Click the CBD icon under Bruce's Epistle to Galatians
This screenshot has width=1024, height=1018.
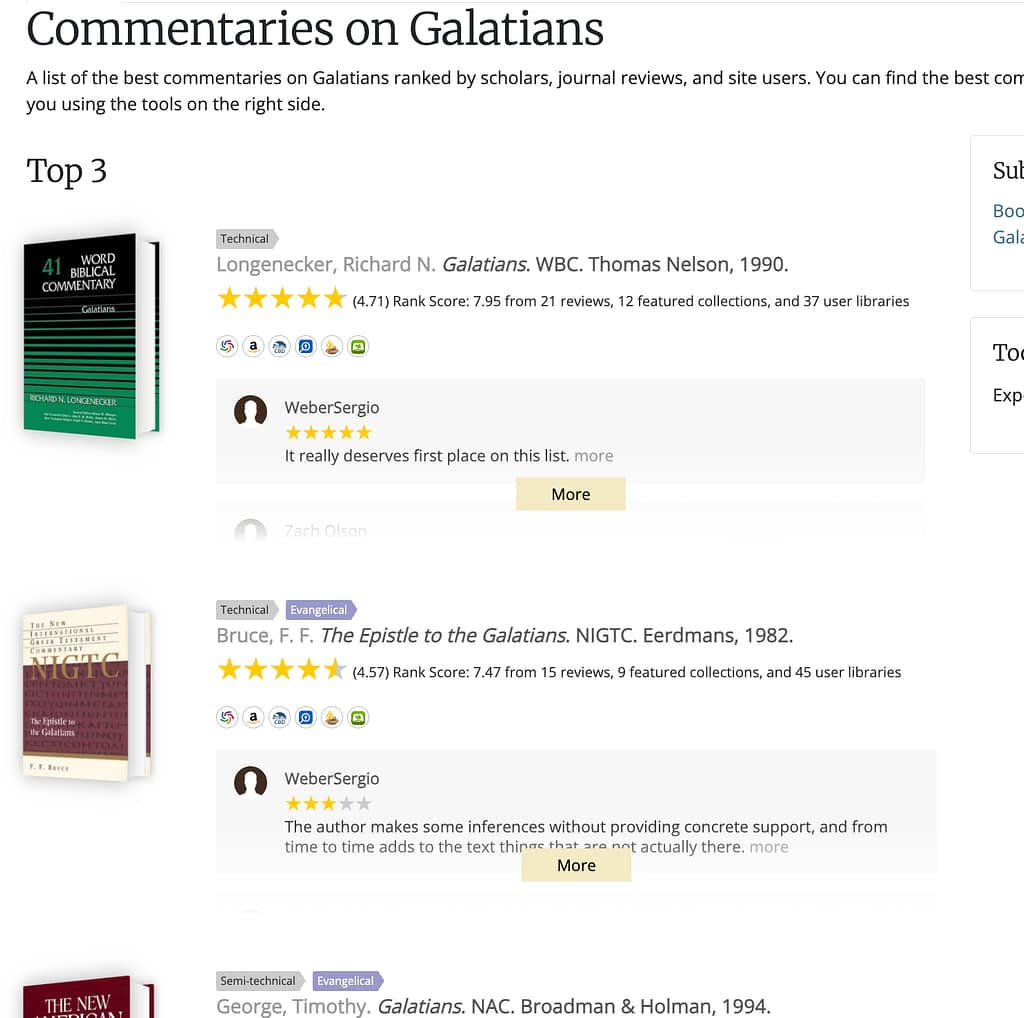[x=280, y=718]
